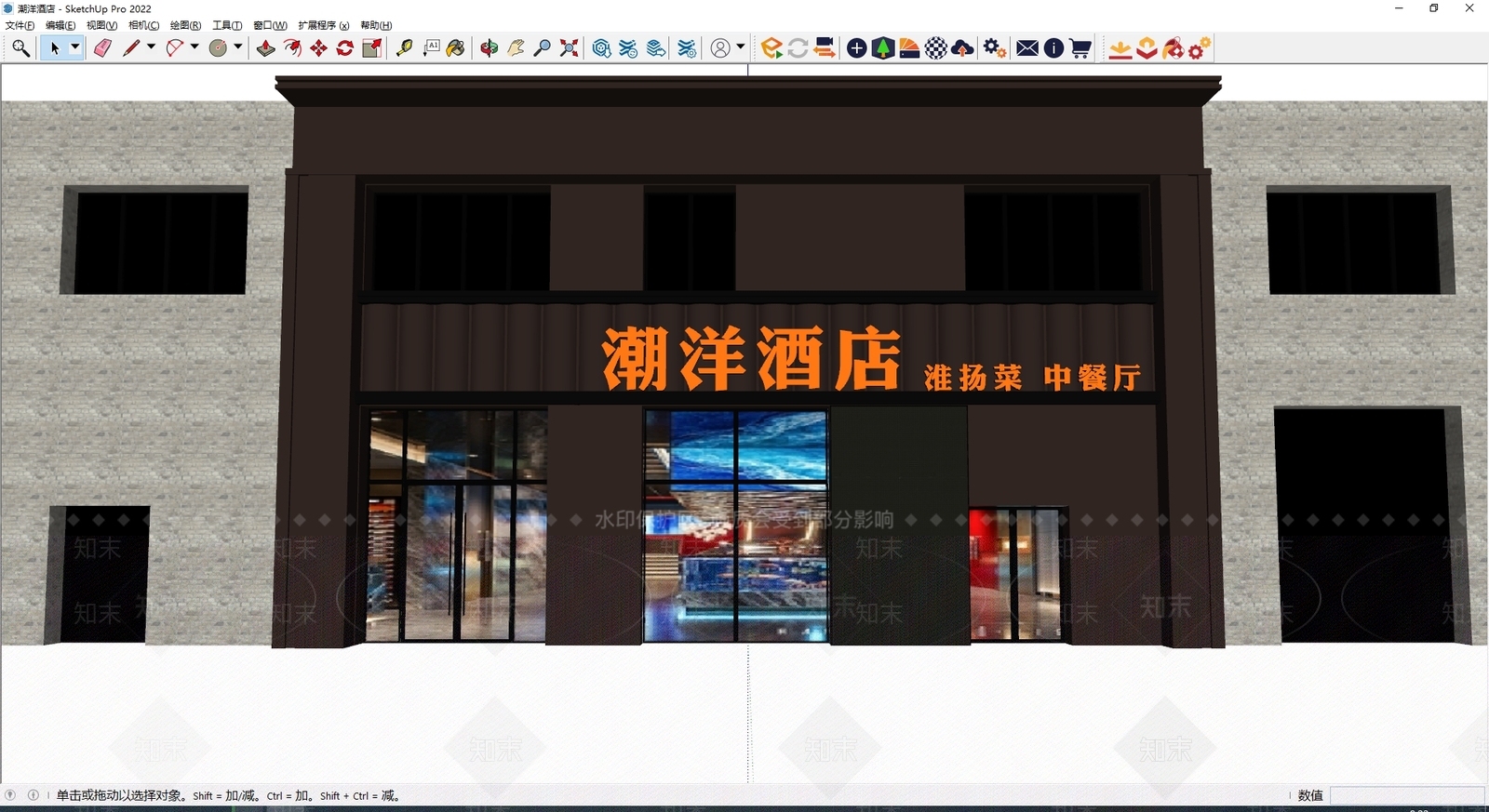Click the Search magnifier at toolbar start
Image resolution: width=1489 pixels, height=812 pixels.
click(20, 48)
